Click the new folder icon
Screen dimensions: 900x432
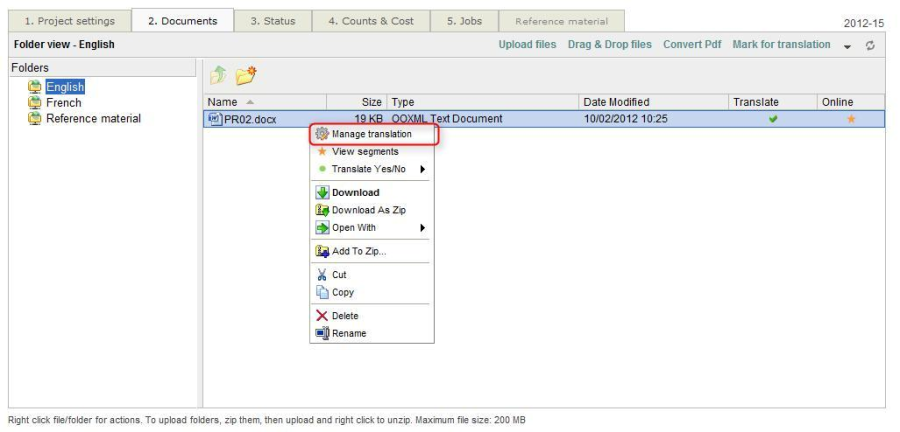[246, 75]
